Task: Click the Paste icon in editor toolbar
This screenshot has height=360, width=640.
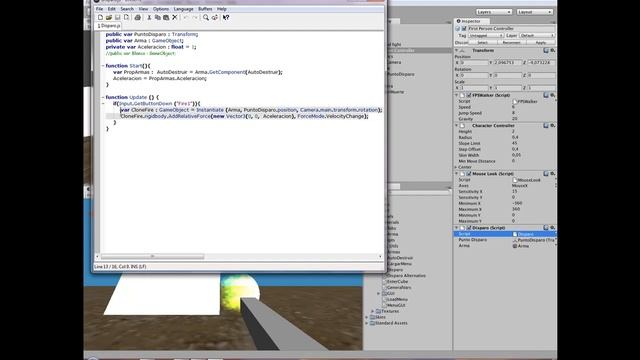Action: pyautogui.click(x=166, y=18)
